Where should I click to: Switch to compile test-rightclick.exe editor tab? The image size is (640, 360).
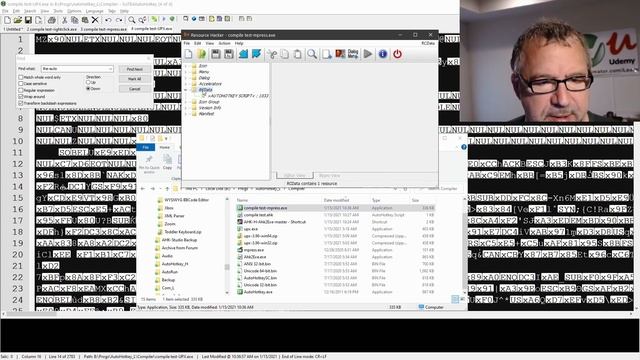[51, 29]
